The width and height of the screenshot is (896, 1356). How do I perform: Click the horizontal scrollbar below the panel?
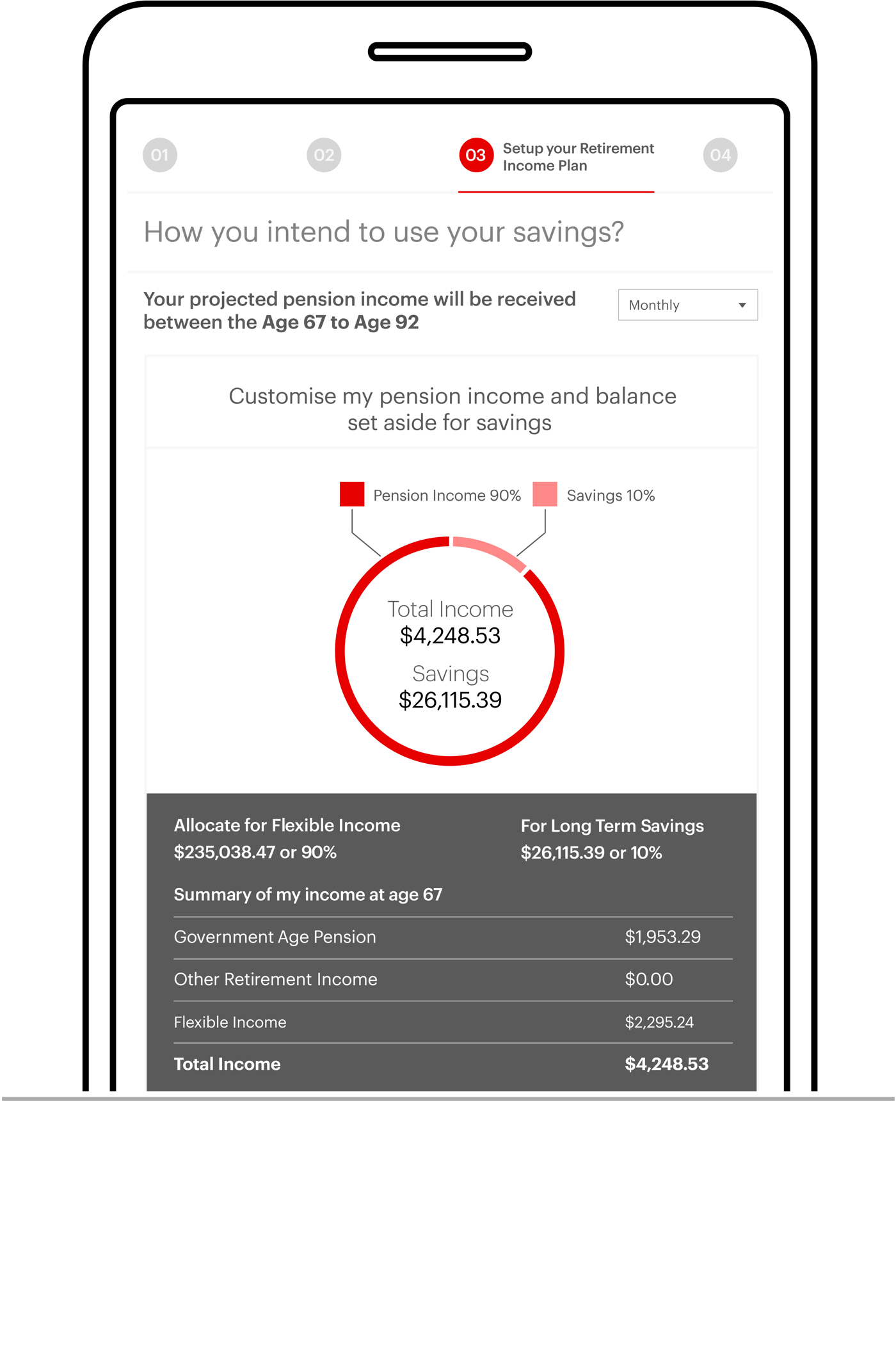448,1099
